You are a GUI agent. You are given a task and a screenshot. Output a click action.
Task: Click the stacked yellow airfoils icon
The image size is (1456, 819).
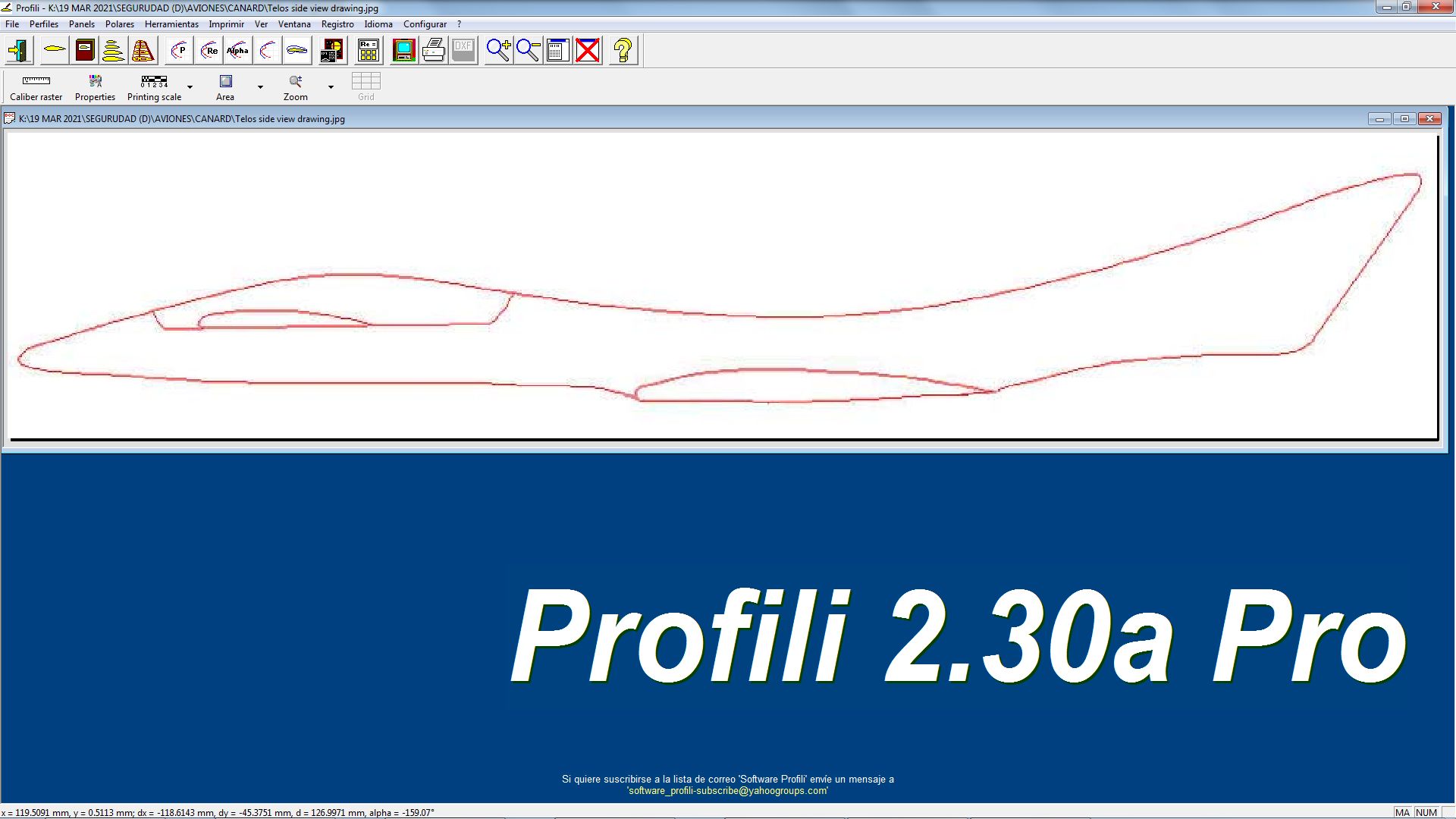point(113,51)
